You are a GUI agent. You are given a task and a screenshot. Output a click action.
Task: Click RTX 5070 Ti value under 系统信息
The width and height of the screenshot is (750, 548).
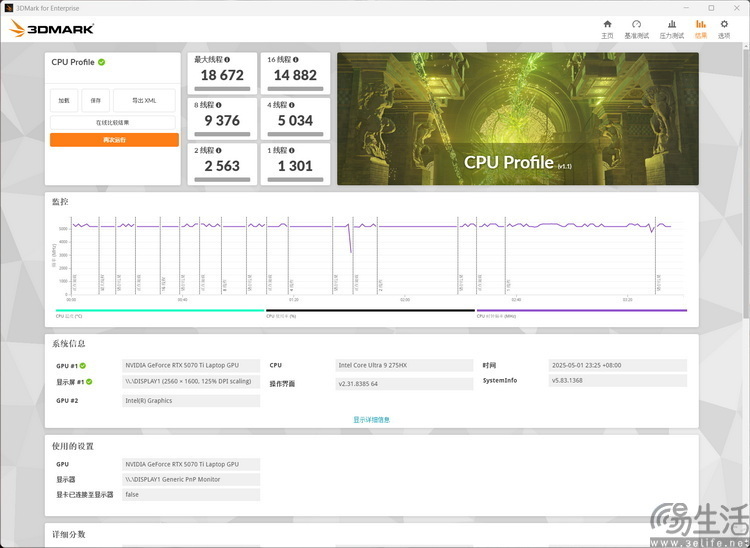(x=191, y=365)
